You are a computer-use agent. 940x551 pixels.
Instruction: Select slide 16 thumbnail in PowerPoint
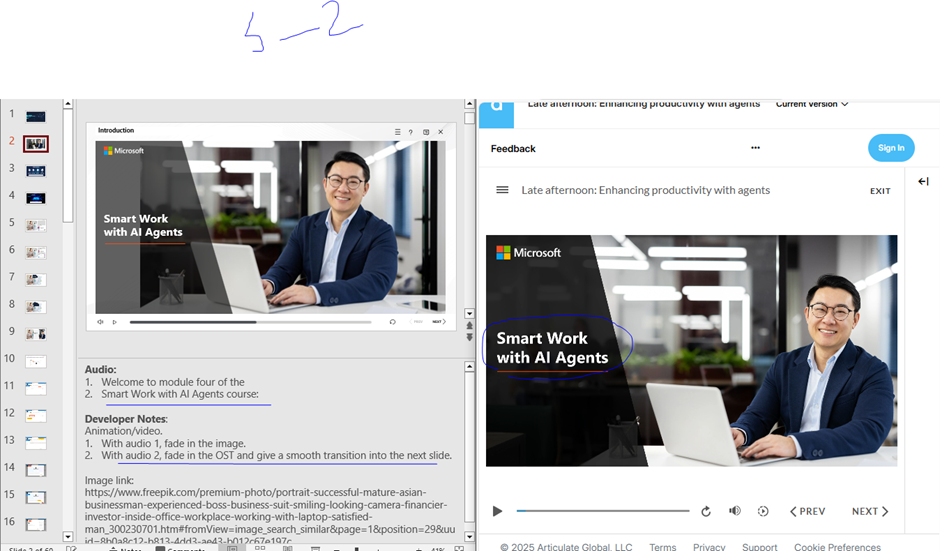36,525
